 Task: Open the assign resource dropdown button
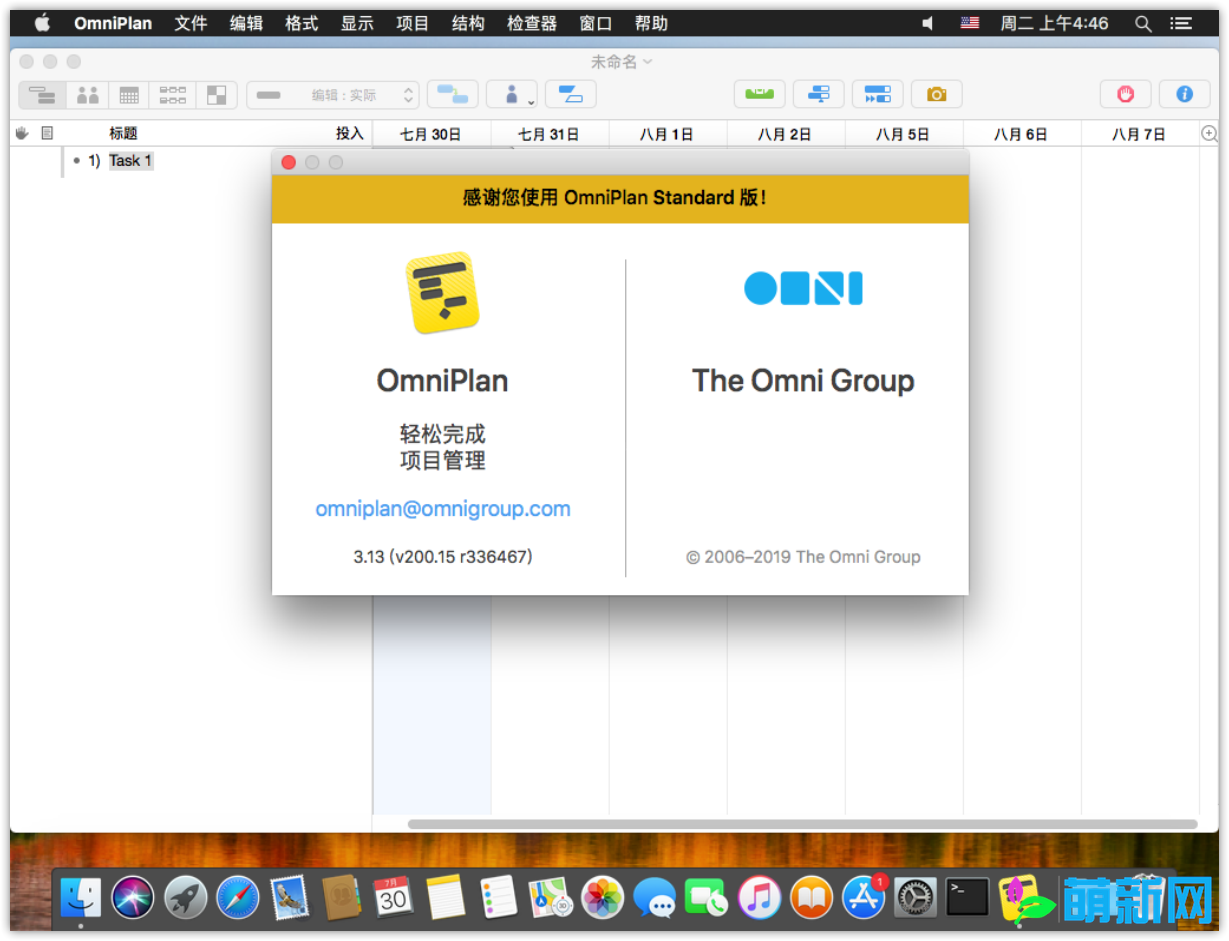click(x=512, y=95)
